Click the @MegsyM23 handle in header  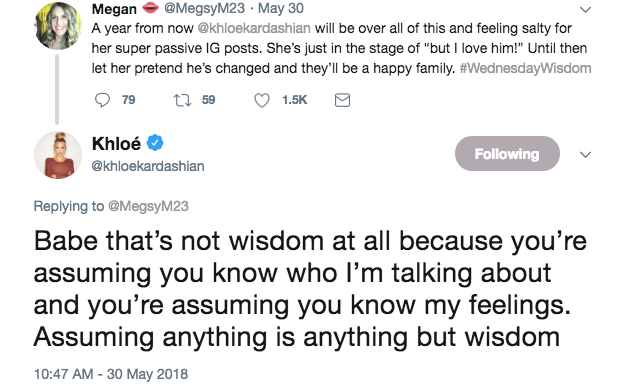[204, 8]
